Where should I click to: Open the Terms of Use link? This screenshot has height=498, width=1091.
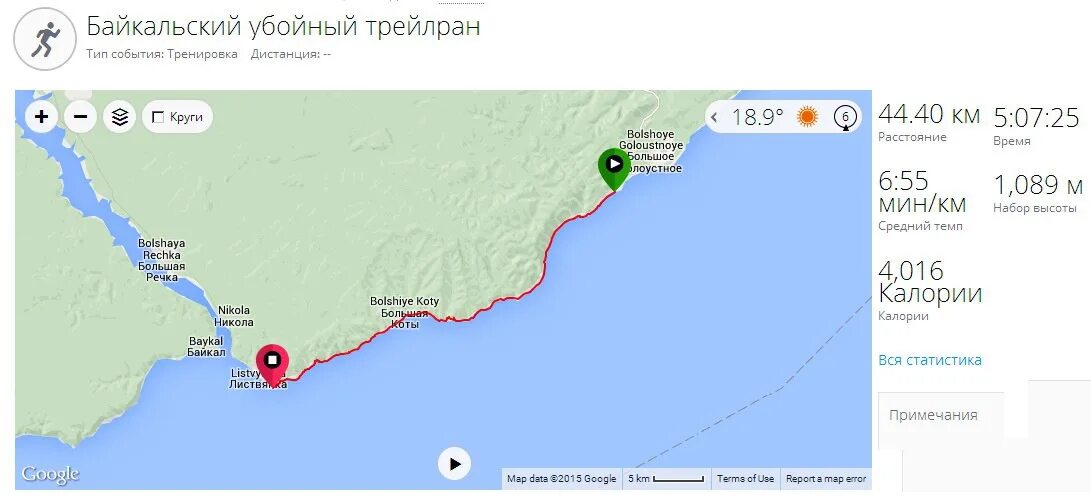[x=745, y=479]
